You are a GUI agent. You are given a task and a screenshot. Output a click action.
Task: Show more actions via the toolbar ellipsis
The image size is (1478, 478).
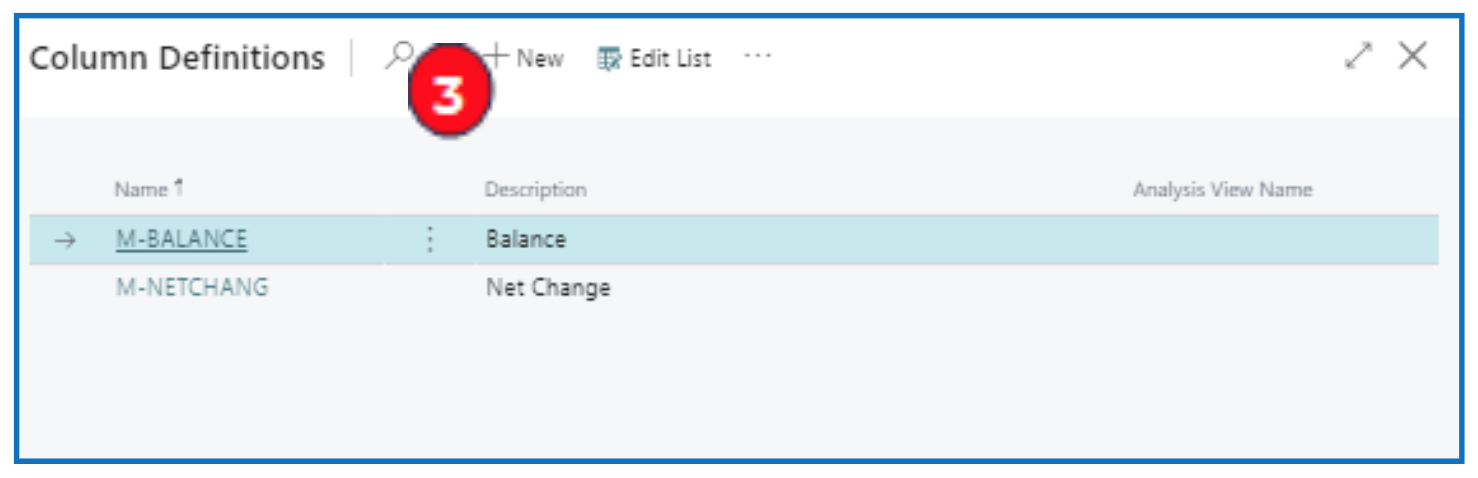click(x=757, y=57)
